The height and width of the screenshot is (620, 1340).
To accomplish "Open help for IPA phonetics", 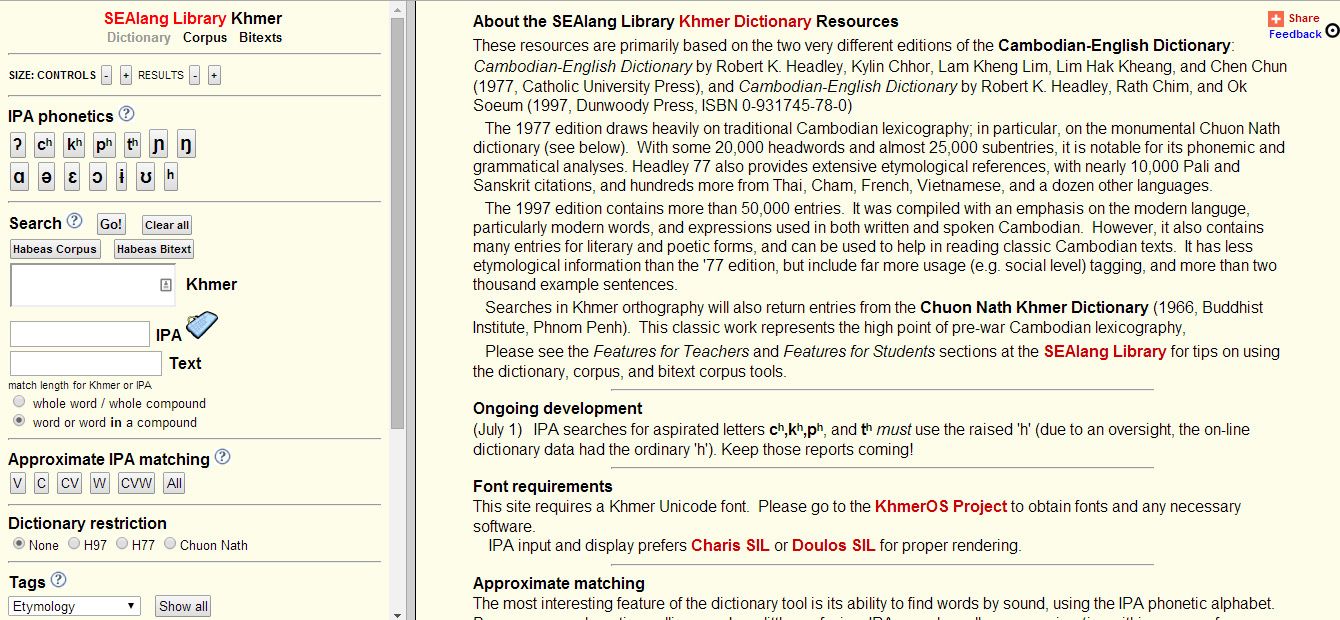I will pos(126,115).
